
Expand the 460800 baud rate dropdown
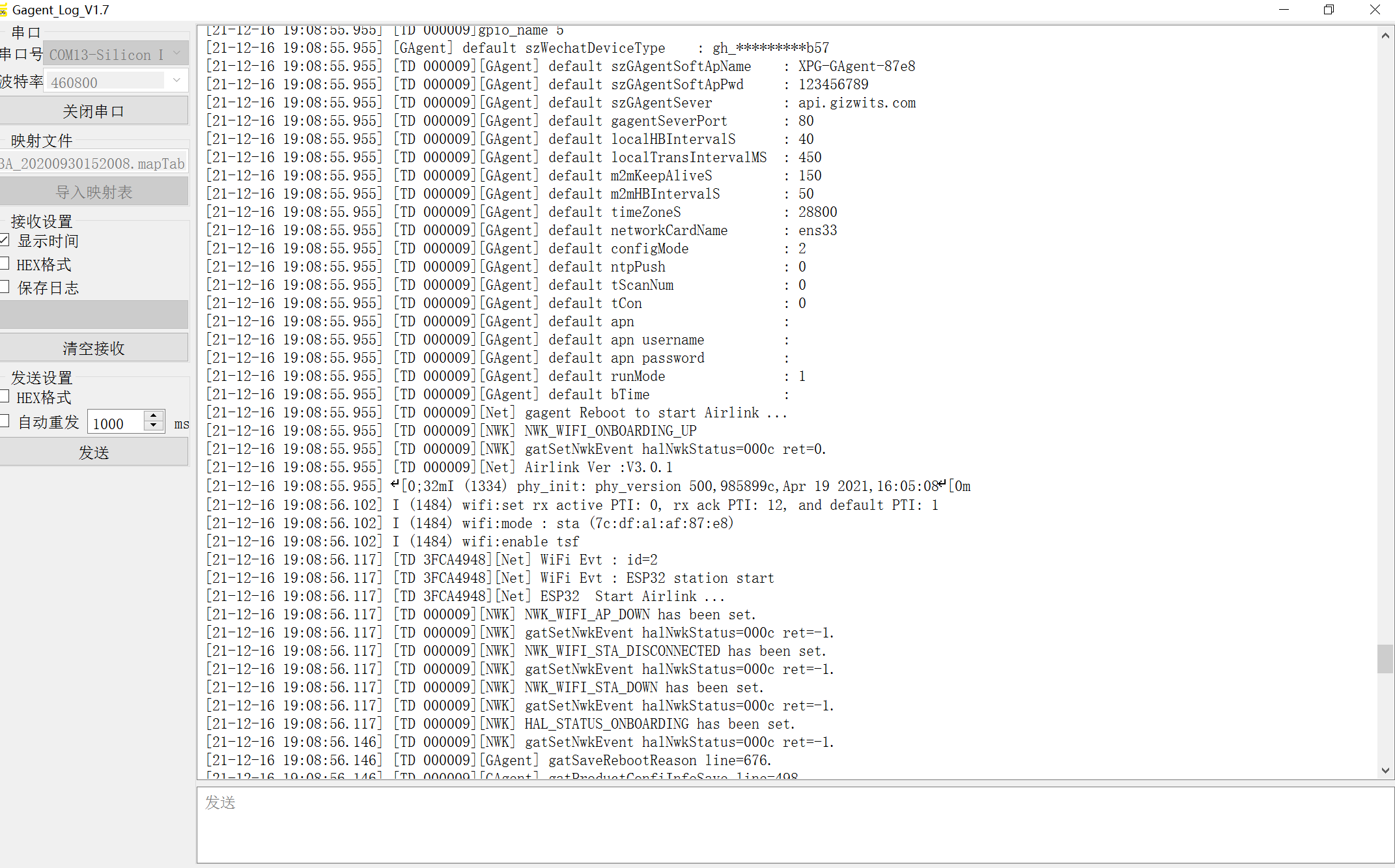(x=176, y=81)
